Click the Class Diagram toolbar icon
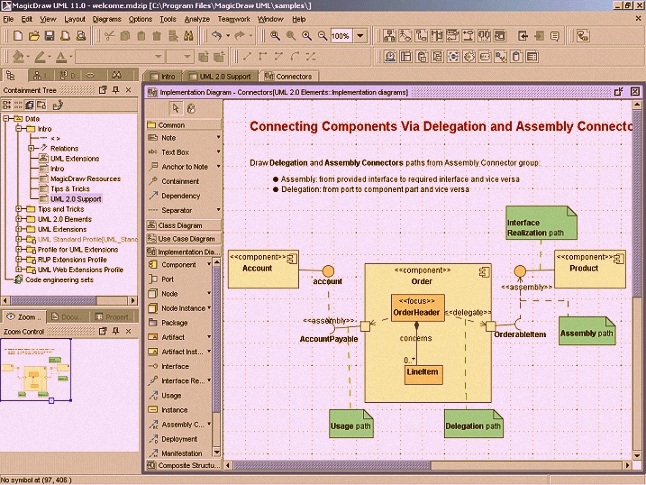 [x=389, y=36]
